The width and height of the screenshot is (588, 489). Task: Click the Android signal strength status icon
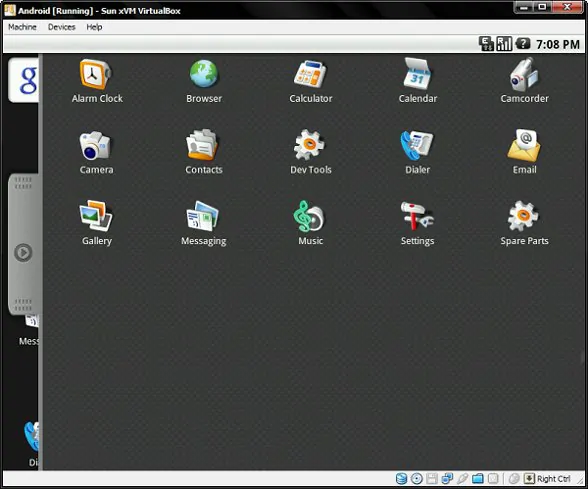click(504, 44)
